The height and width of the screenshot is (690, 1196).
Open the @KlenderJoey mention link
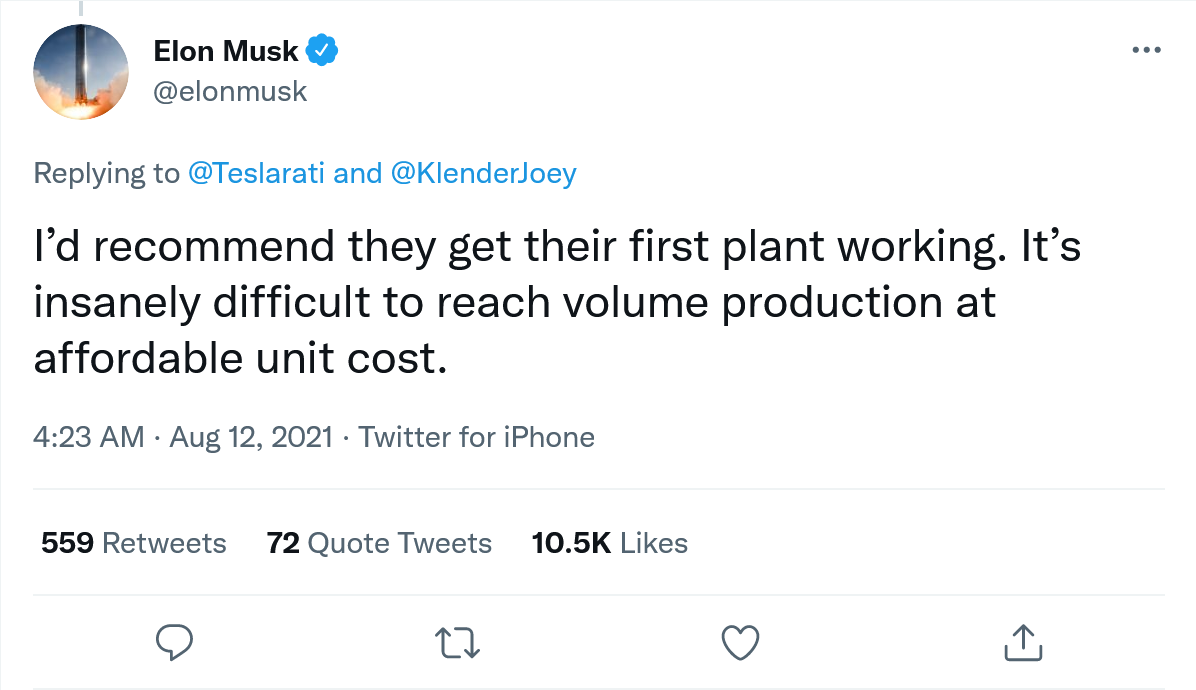pyautogui.click(x=482, y=174)
